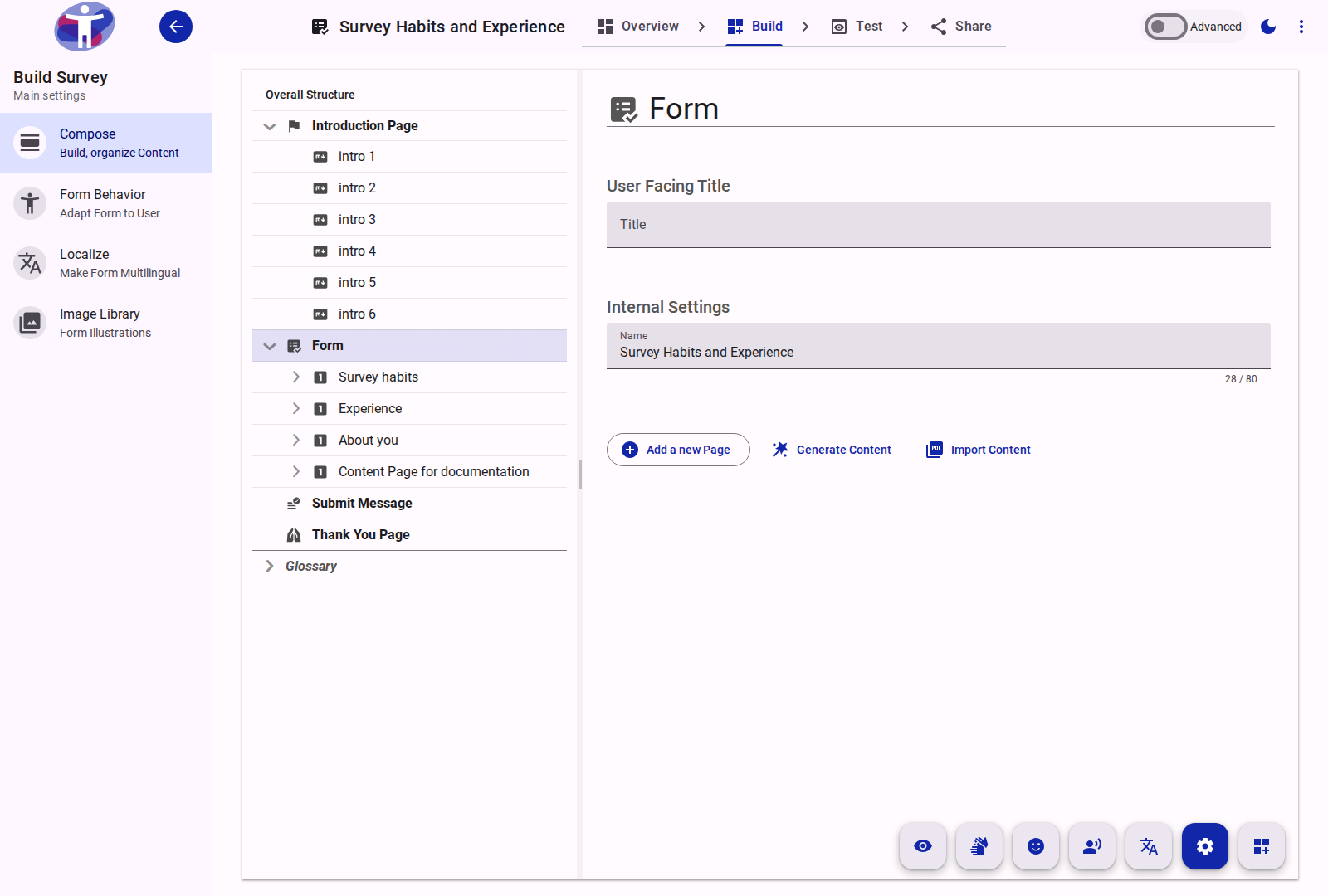
Task: Click the form icon in the Form tree row
Action: [294, 346]
